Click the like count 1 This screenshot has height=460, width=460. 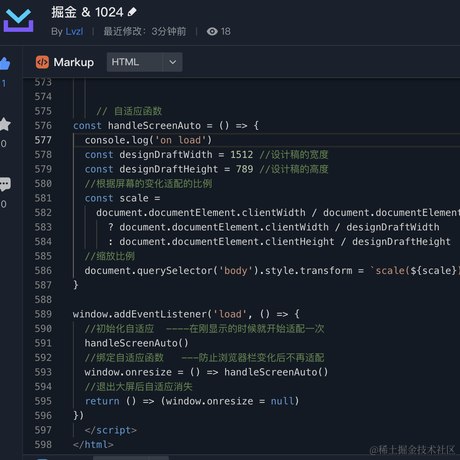pos(4,83)
